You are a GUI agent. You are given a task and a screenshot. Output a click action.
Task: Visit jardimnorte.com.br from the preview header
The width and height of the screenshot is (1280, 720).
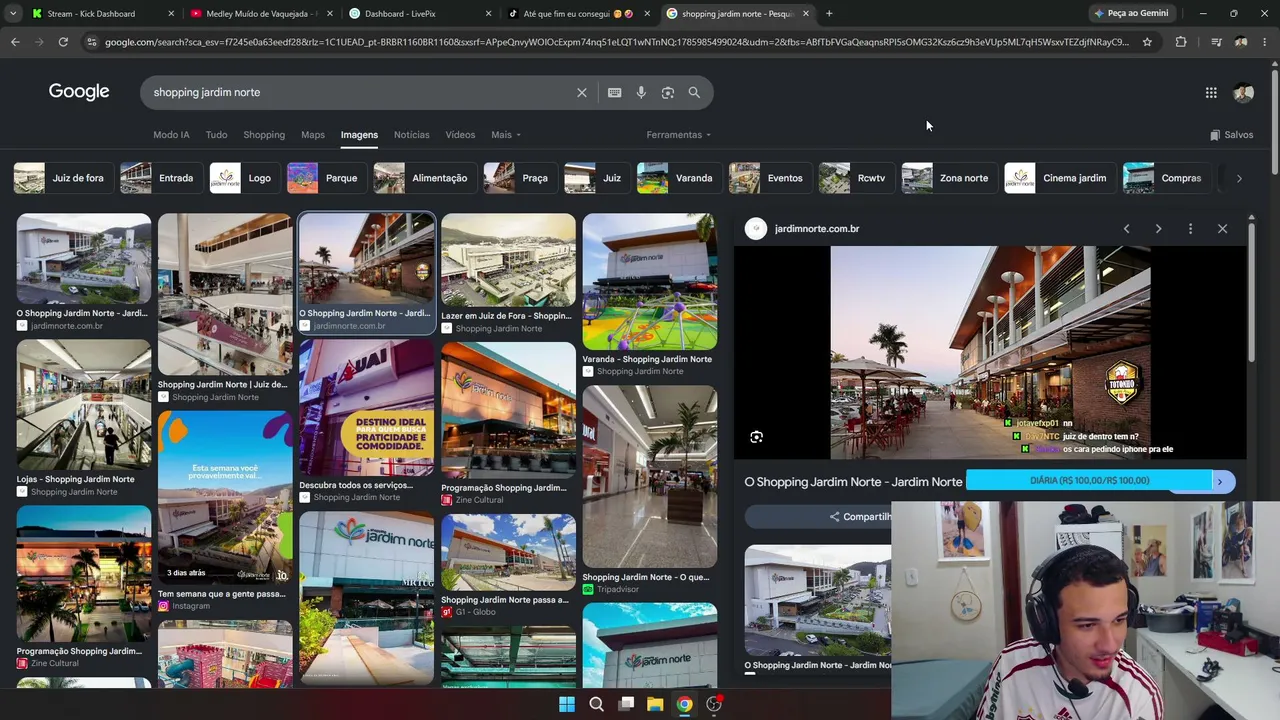(x=817, y=229)
